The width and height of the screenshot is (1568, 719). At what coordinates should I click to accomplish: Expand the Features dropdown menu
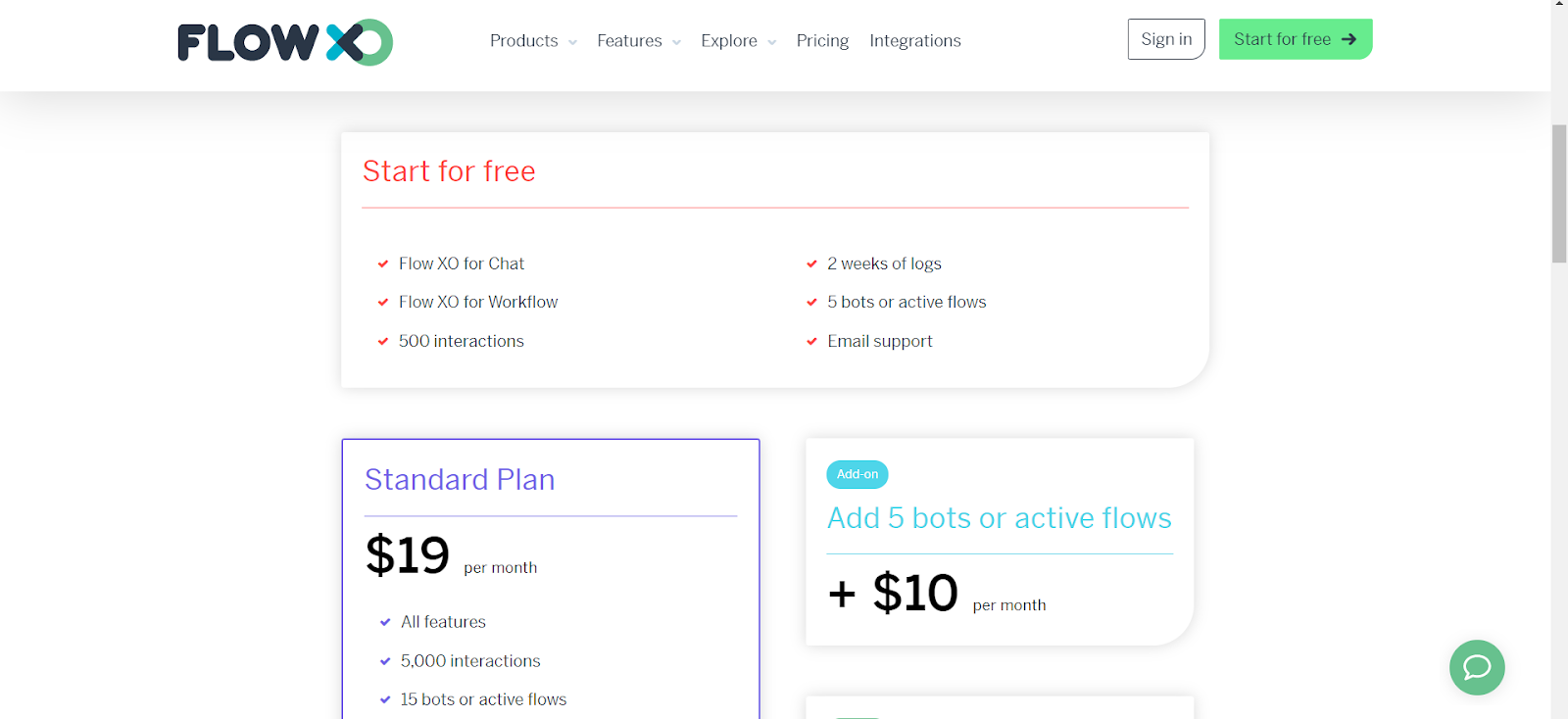point(639,41)
